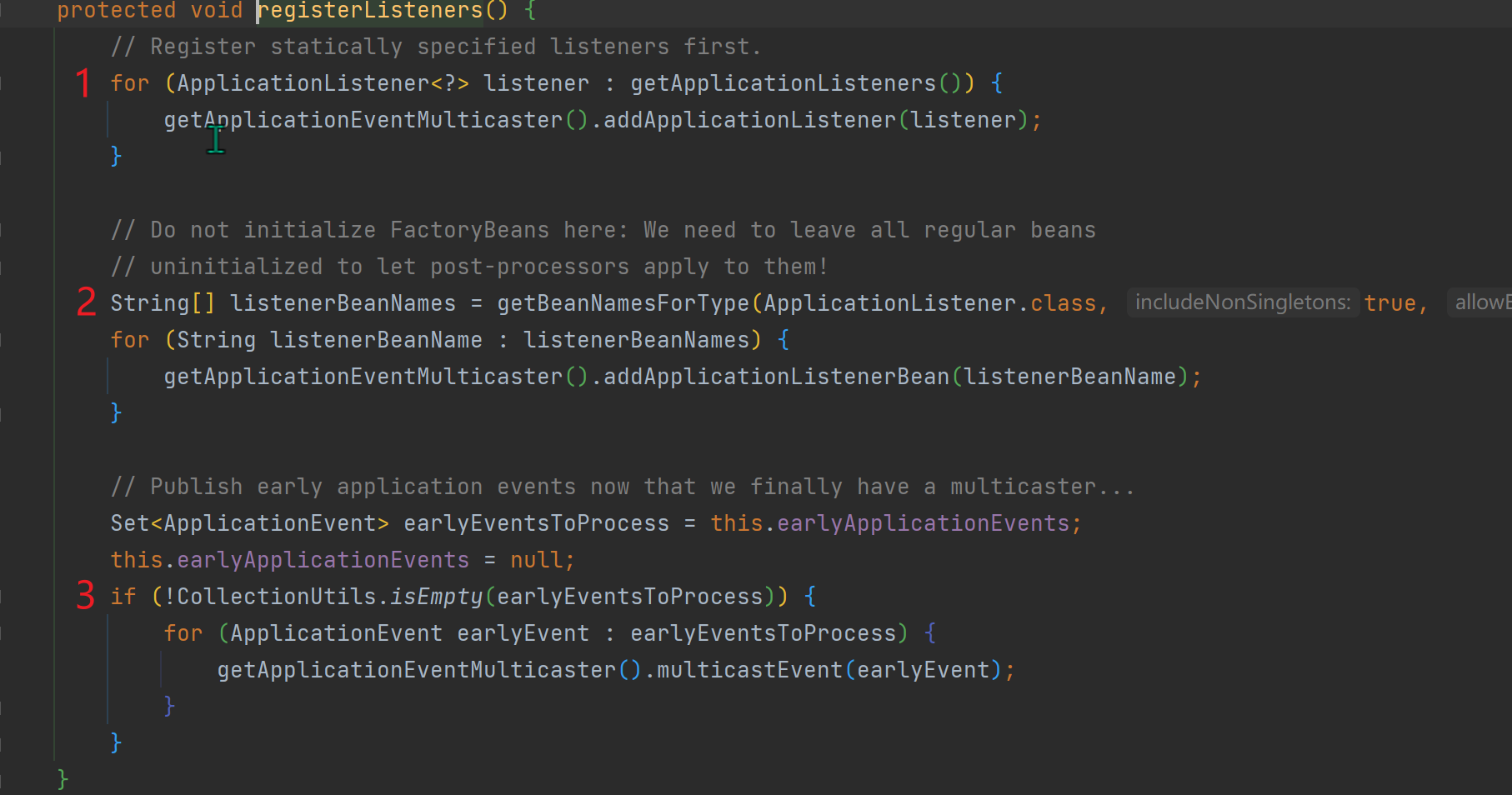
Task: Click the listenerBeanNames variable declaration
Action: [x=343, y=303]
